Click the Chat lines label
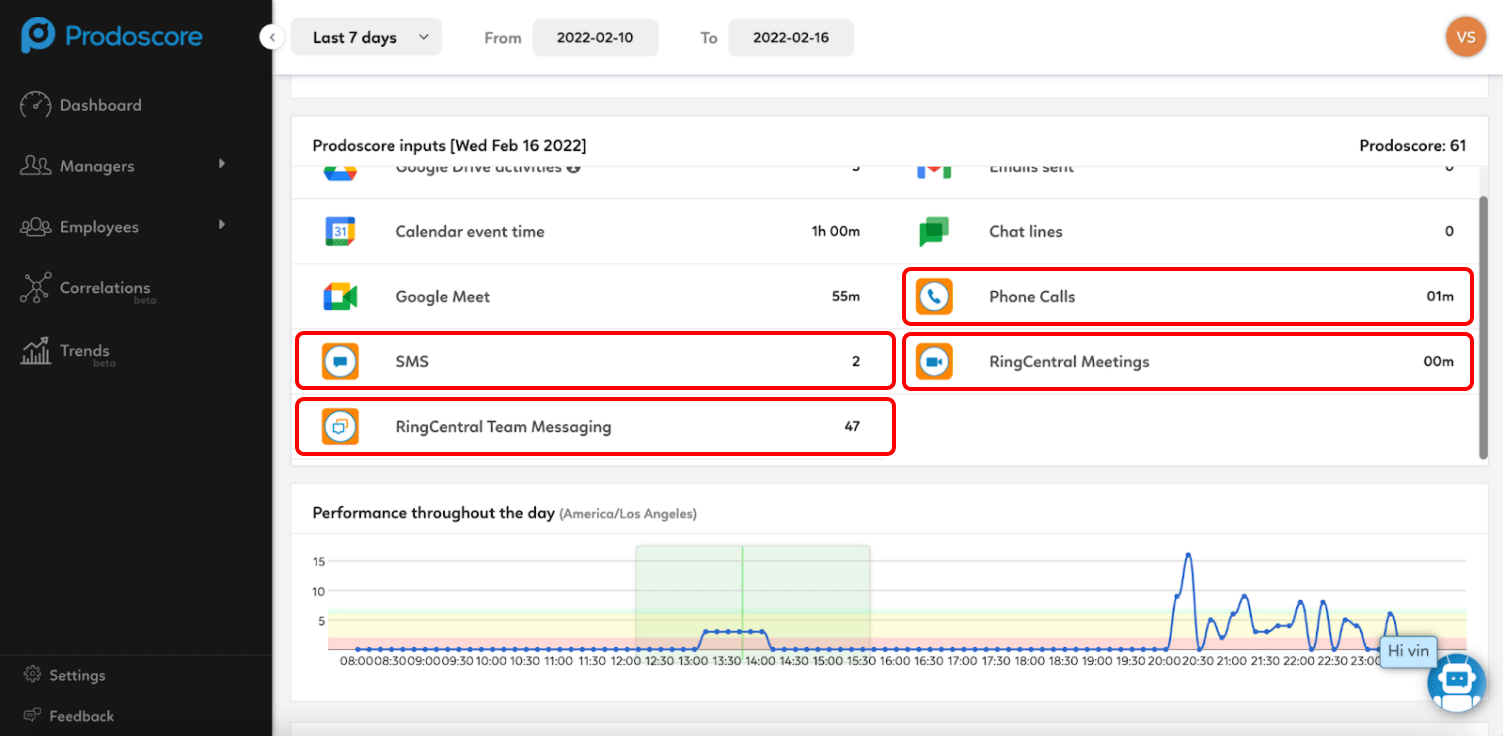Viewport: 1503px width, 736px height. (1026, 231)
